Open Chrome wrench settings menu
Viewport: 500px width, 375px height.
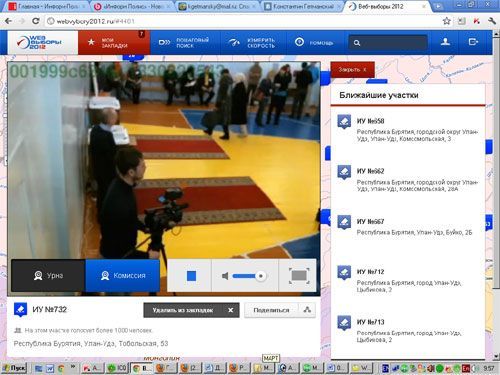[x=492, y=21]
